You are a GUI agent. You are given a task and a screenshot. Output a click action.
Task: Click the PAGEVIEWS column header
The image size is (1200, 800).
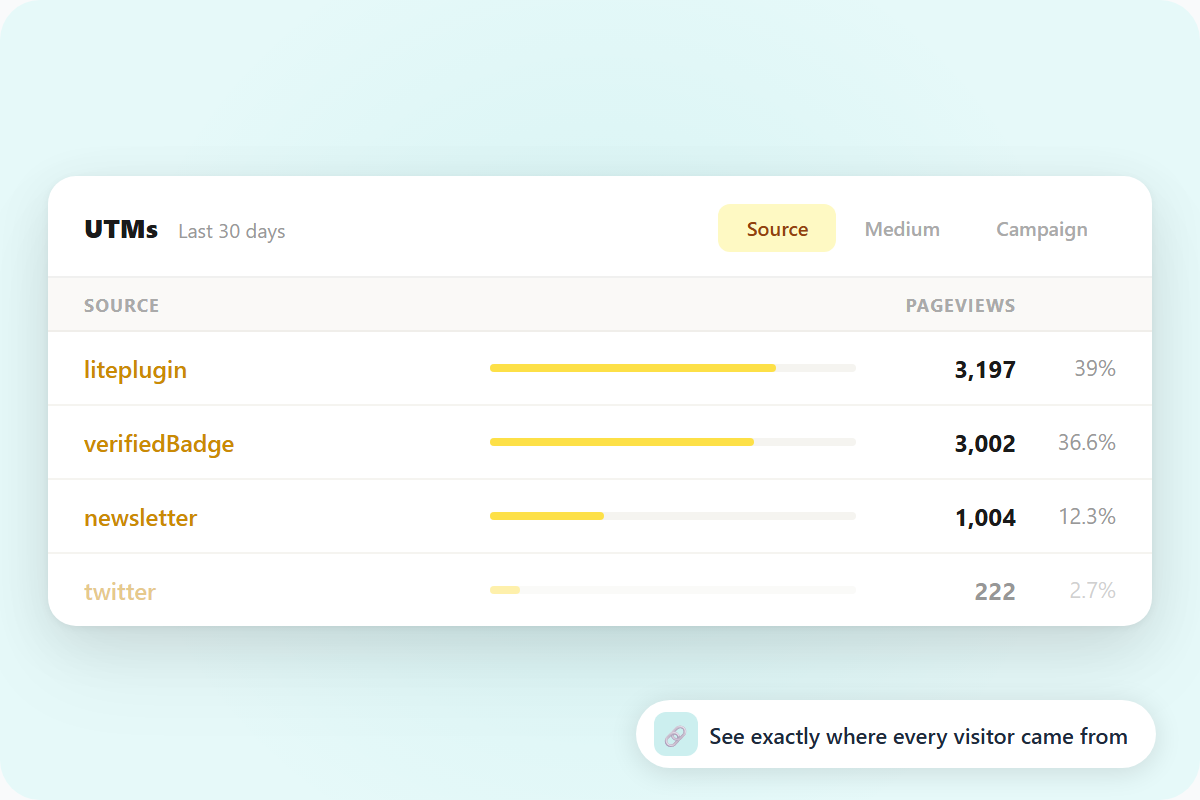point(960,305)
